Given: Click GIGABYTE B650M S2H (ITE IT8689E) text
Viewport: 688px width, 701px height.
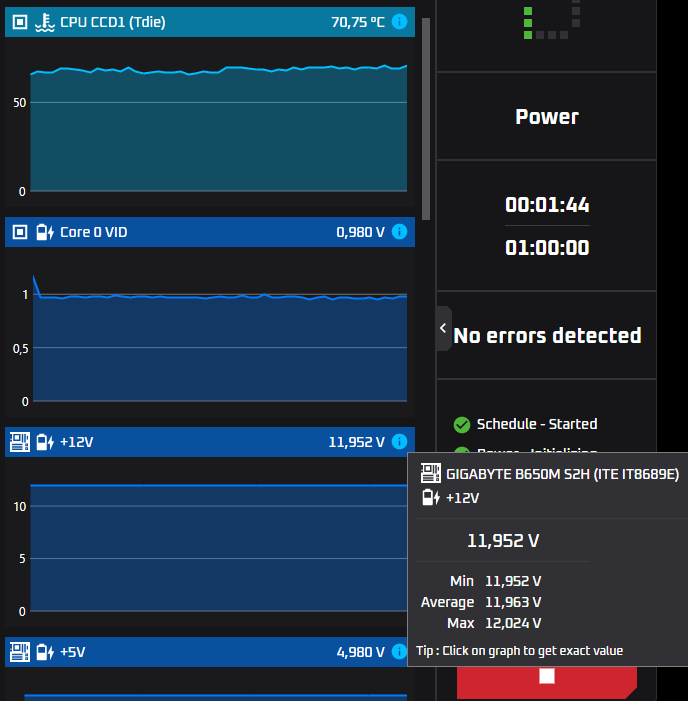Looking at the screenshot, I should 562,474.
